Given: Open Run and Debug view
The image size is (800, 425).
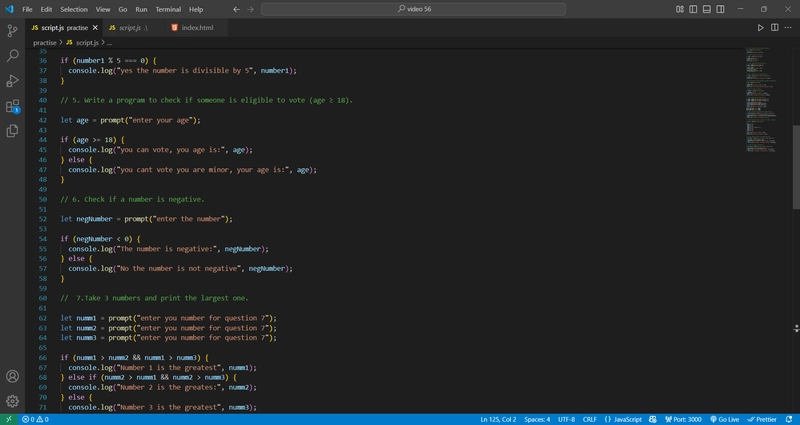Looking at the screenshot, I should click(12, 81).
